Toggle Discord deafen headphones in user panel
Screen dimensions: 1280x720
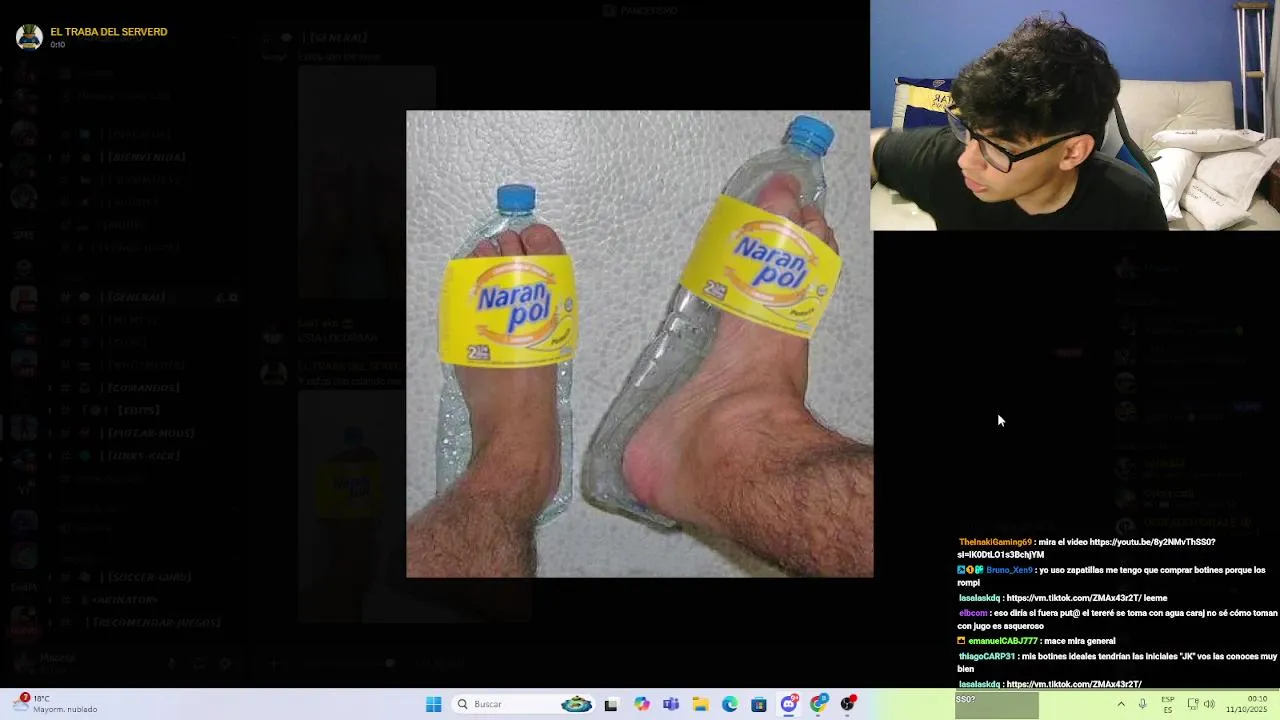pos(199,663)
